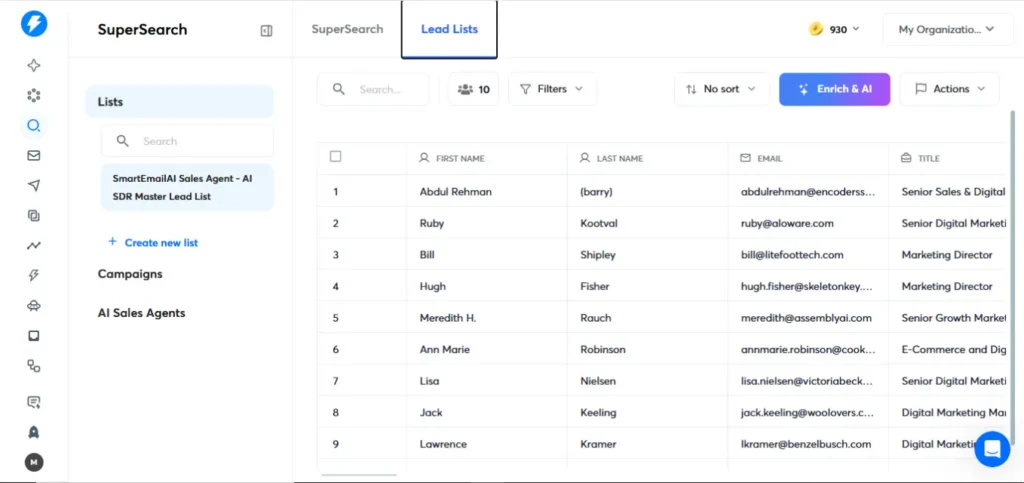The image size is (1024, 483).
Task: Click the ruby@aloware.com email cell
Action: click(x=808, y=223)
